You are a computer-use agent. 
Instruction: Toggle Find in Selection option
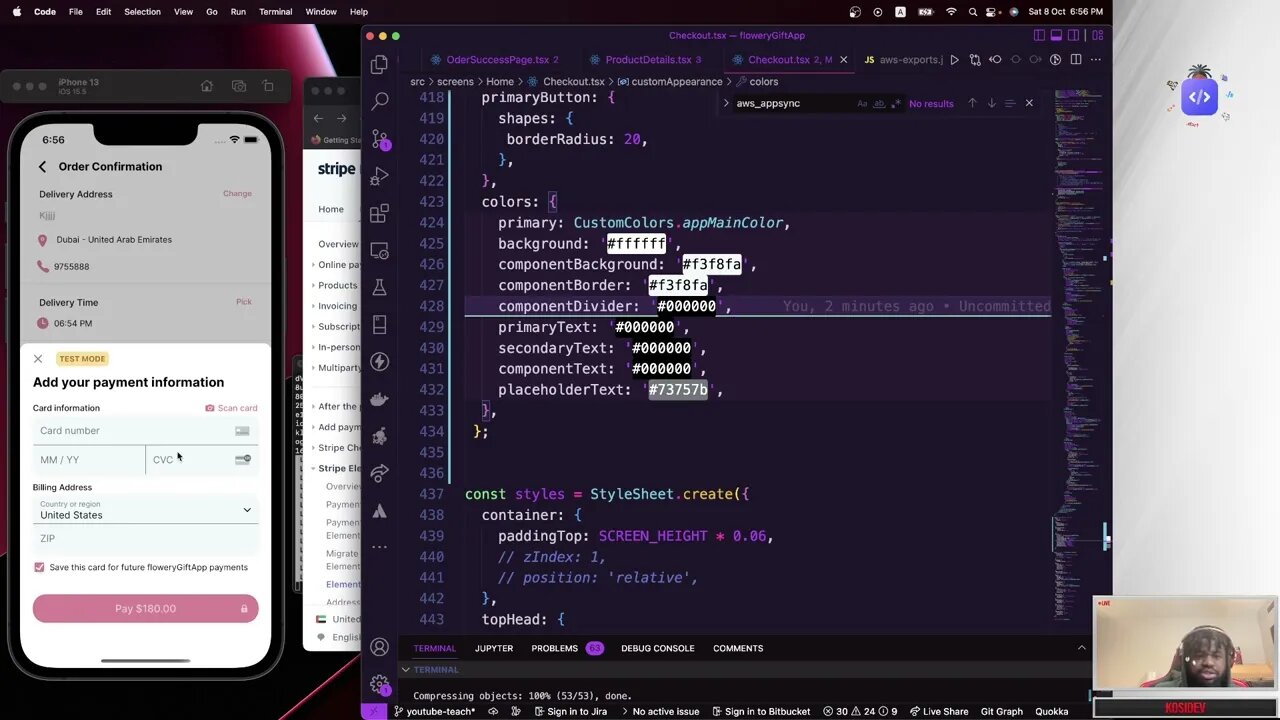pos(1010,103)
